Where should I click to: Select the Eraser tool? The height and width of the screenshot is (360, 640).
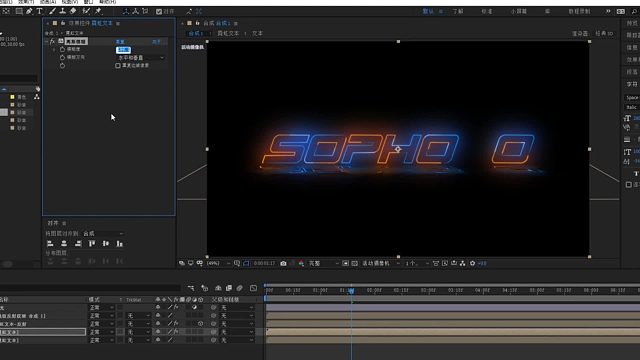click(x=73, y=11)
